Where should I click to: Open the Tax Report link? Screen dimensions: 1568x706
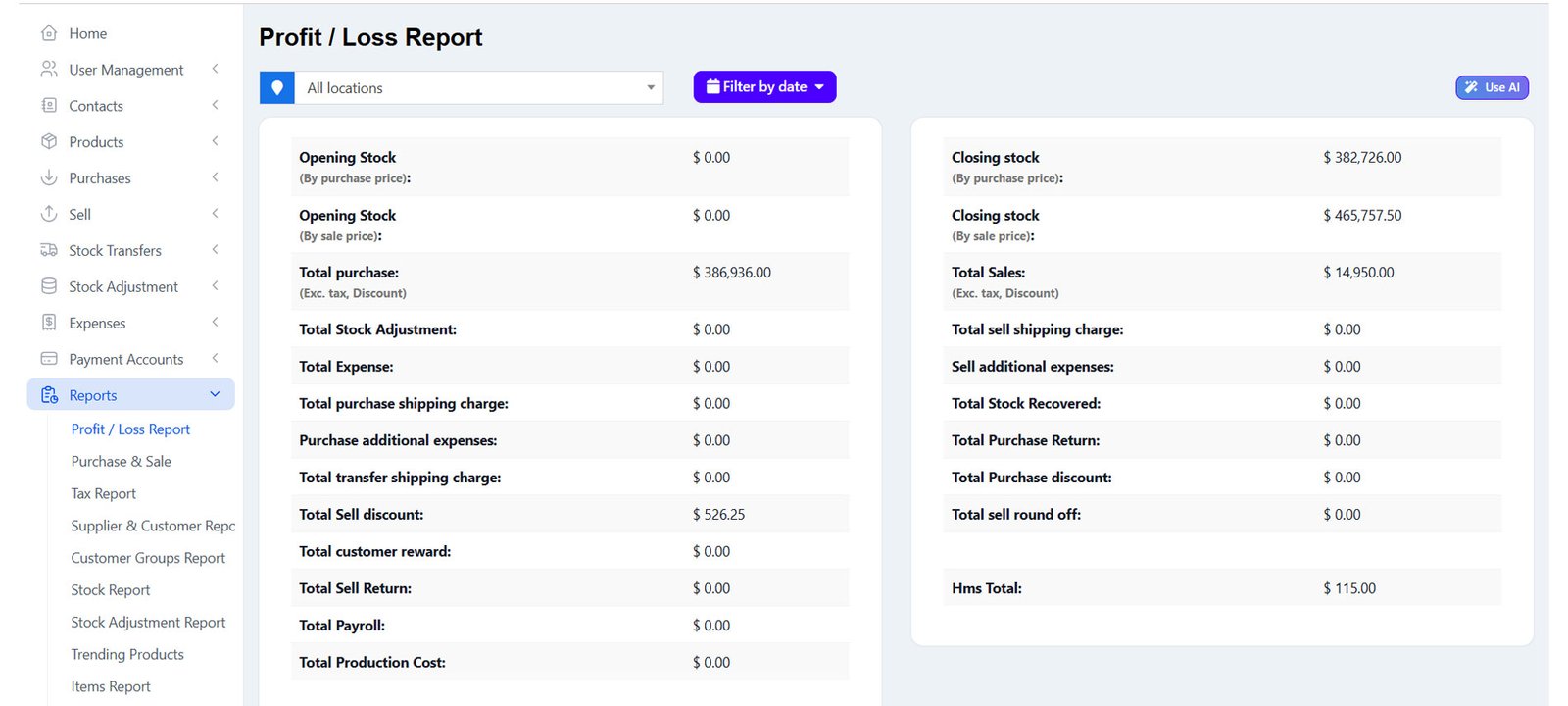pos(103,494)
